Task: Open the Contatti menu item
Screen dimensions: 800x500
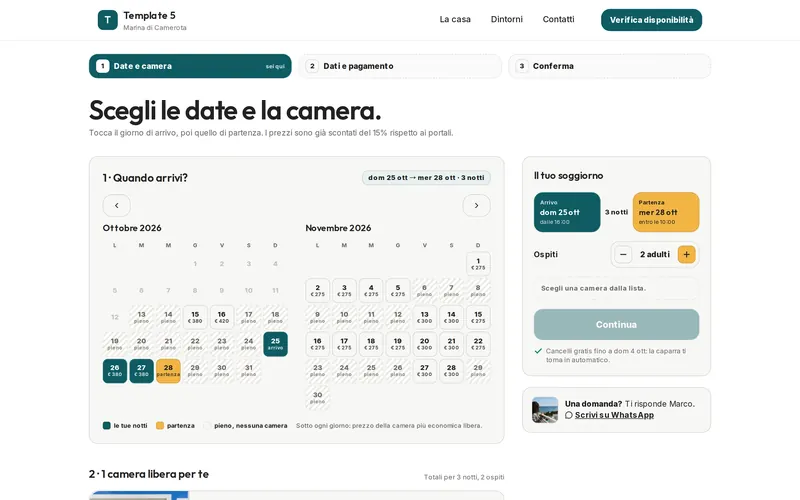Action: click(x=558, y=19)
